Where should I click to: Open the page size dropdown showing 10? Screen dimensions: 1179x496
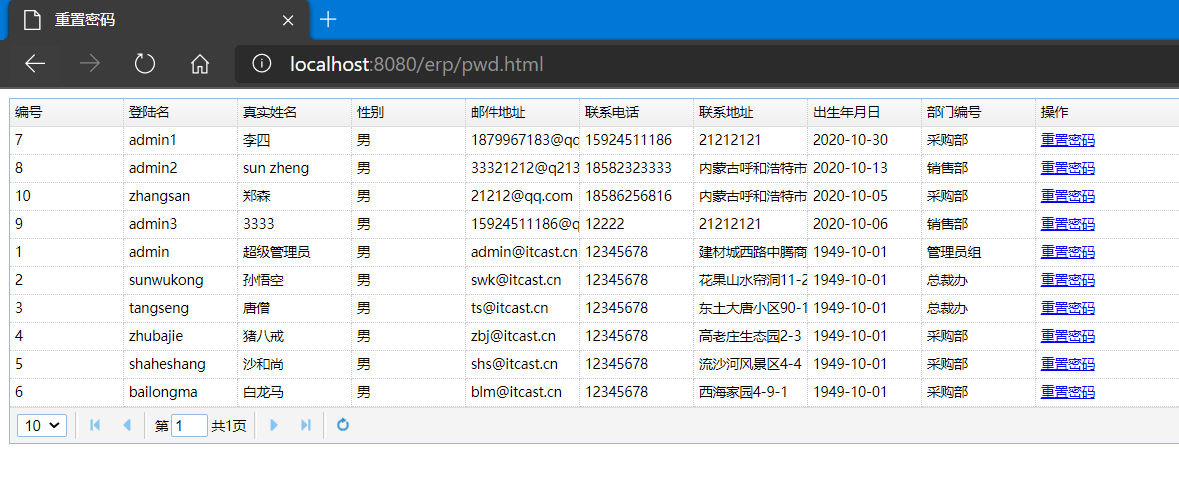point(42,425)
